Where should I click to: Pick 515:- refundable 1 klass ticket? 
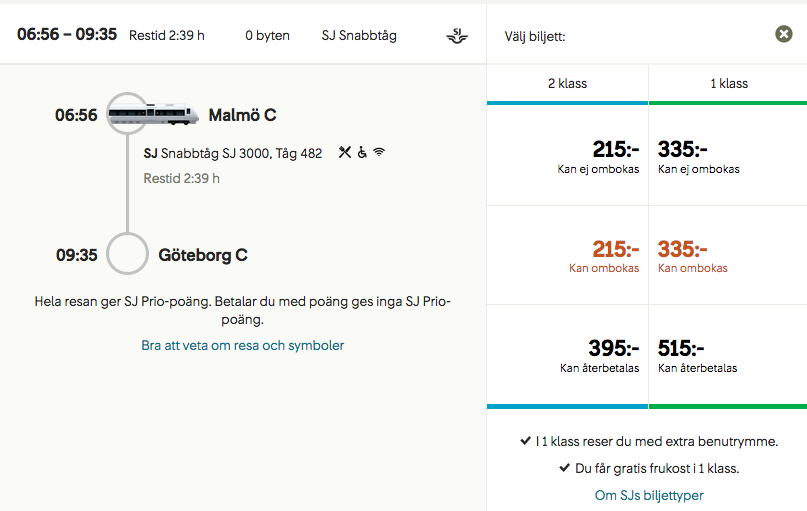coord(728,355)
